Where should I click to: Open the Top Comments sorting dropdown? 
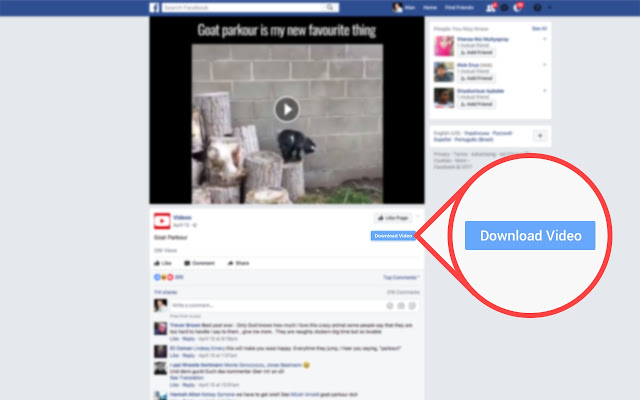(401, 278)
